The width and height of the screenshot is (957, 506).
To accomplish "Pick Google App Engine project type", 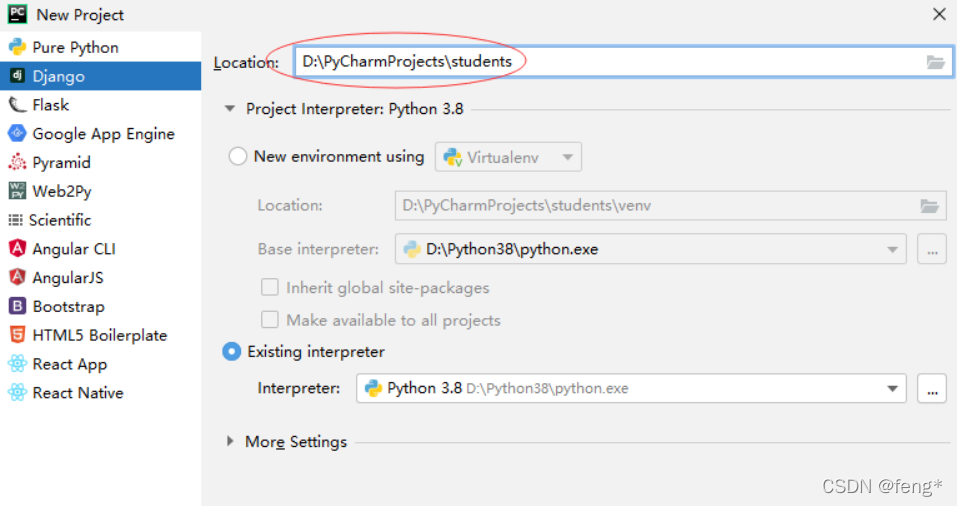I will 100,134.
